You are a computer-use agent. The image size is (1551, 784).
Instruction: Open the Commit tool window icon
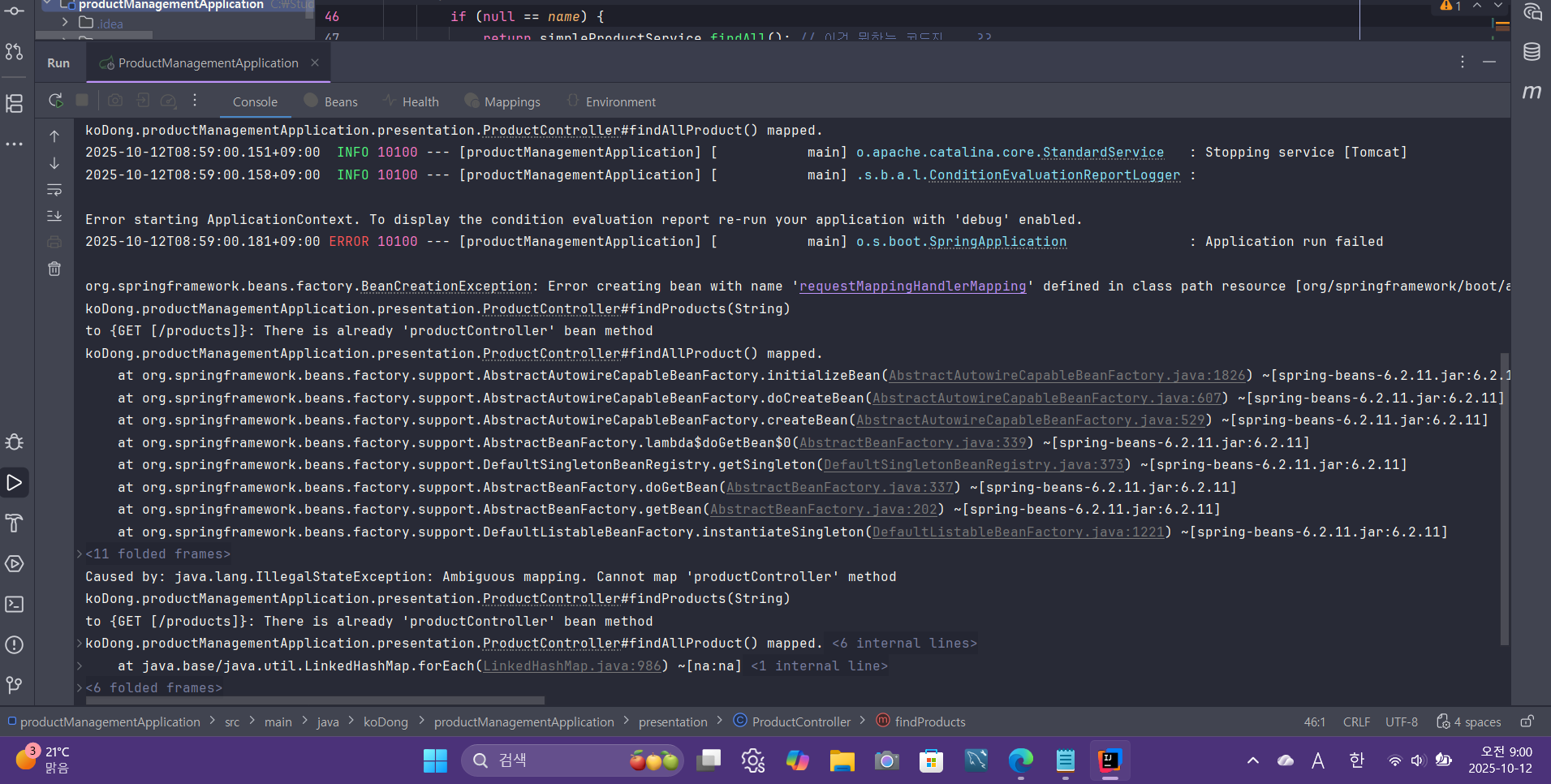15,11
